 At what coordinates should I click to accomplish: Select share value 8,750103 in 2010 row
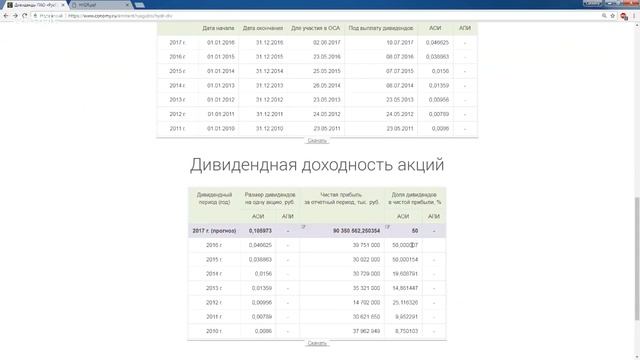[406, 331]
